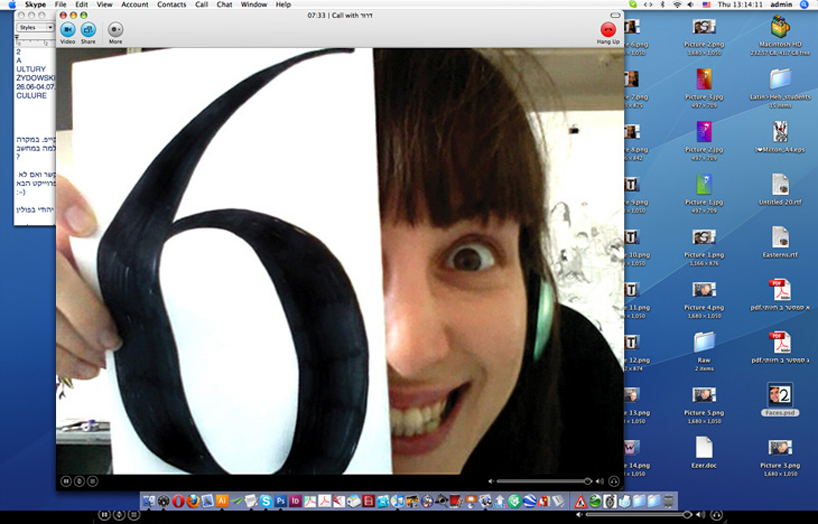818x524 pixels.
Task: Click the Wi-Fi status icon in menu bar
Action: pos(677,5)
